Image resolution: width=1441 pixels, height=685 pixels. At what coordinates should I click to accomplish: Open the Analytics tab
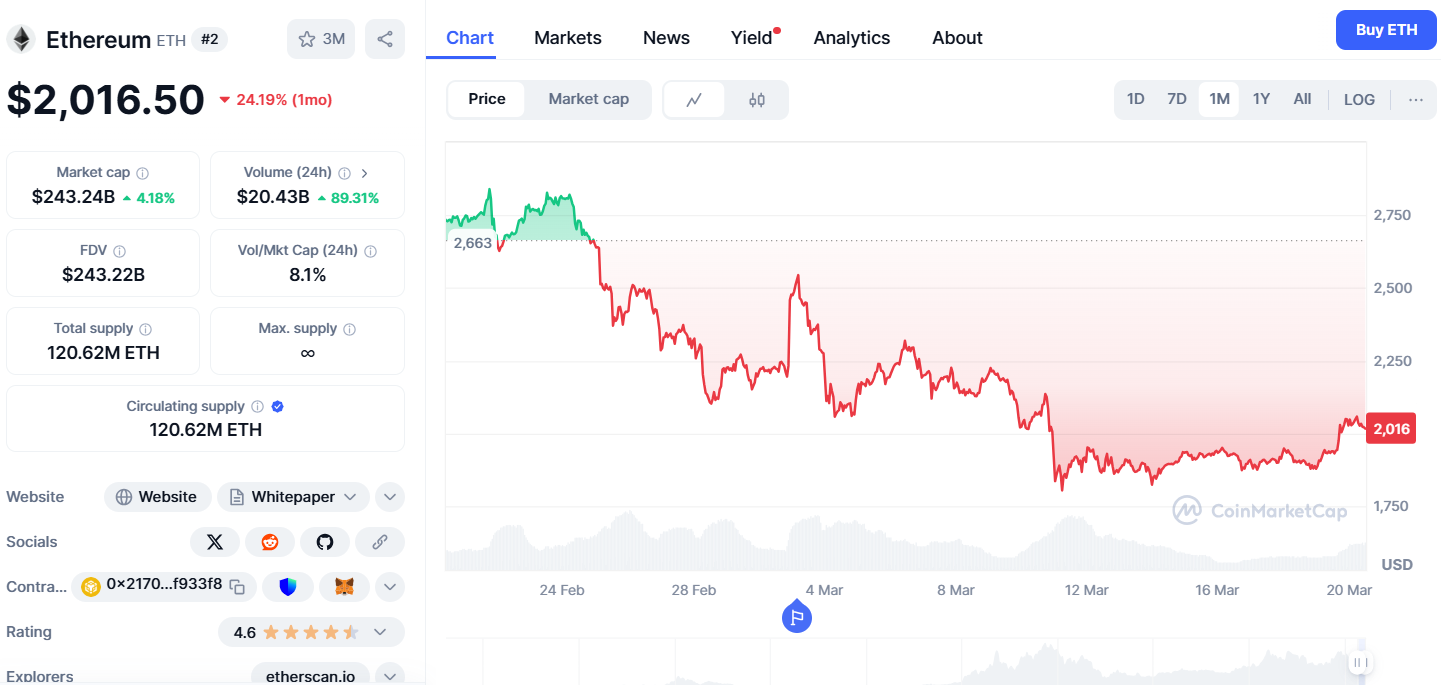coord(851,38)
